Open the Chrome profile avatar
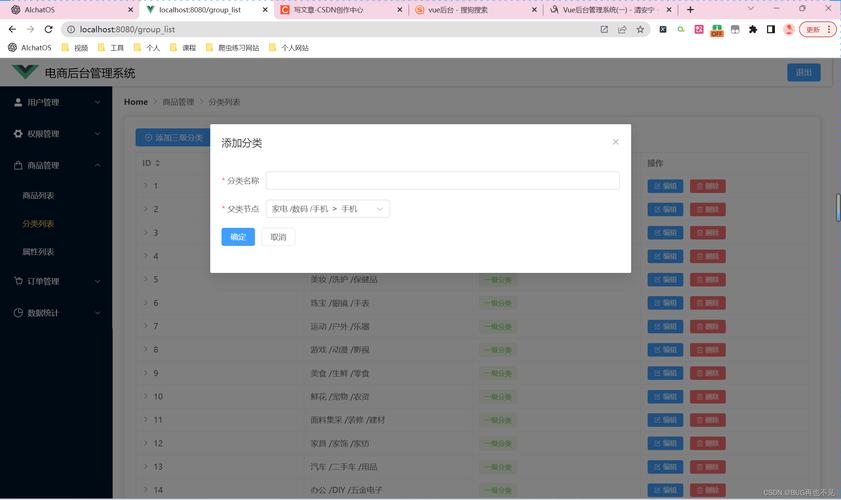Viewport: 841px width, 500px height. [x=788, y=30]
